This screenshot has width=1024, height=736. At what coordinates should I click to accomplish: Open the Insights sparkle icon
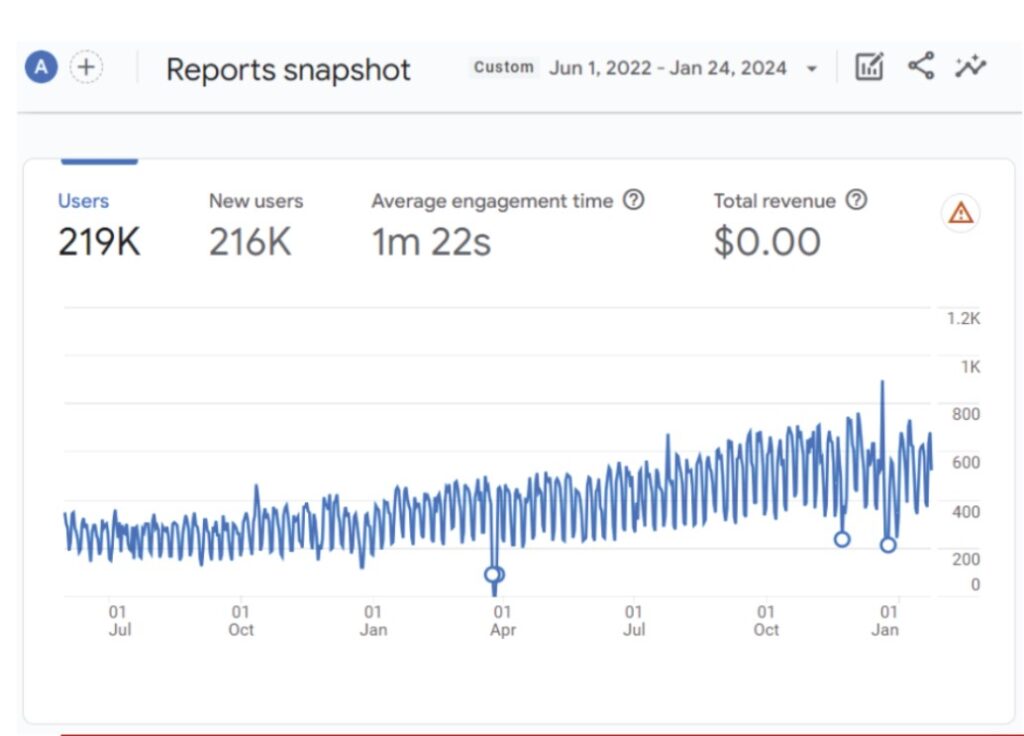970,66
